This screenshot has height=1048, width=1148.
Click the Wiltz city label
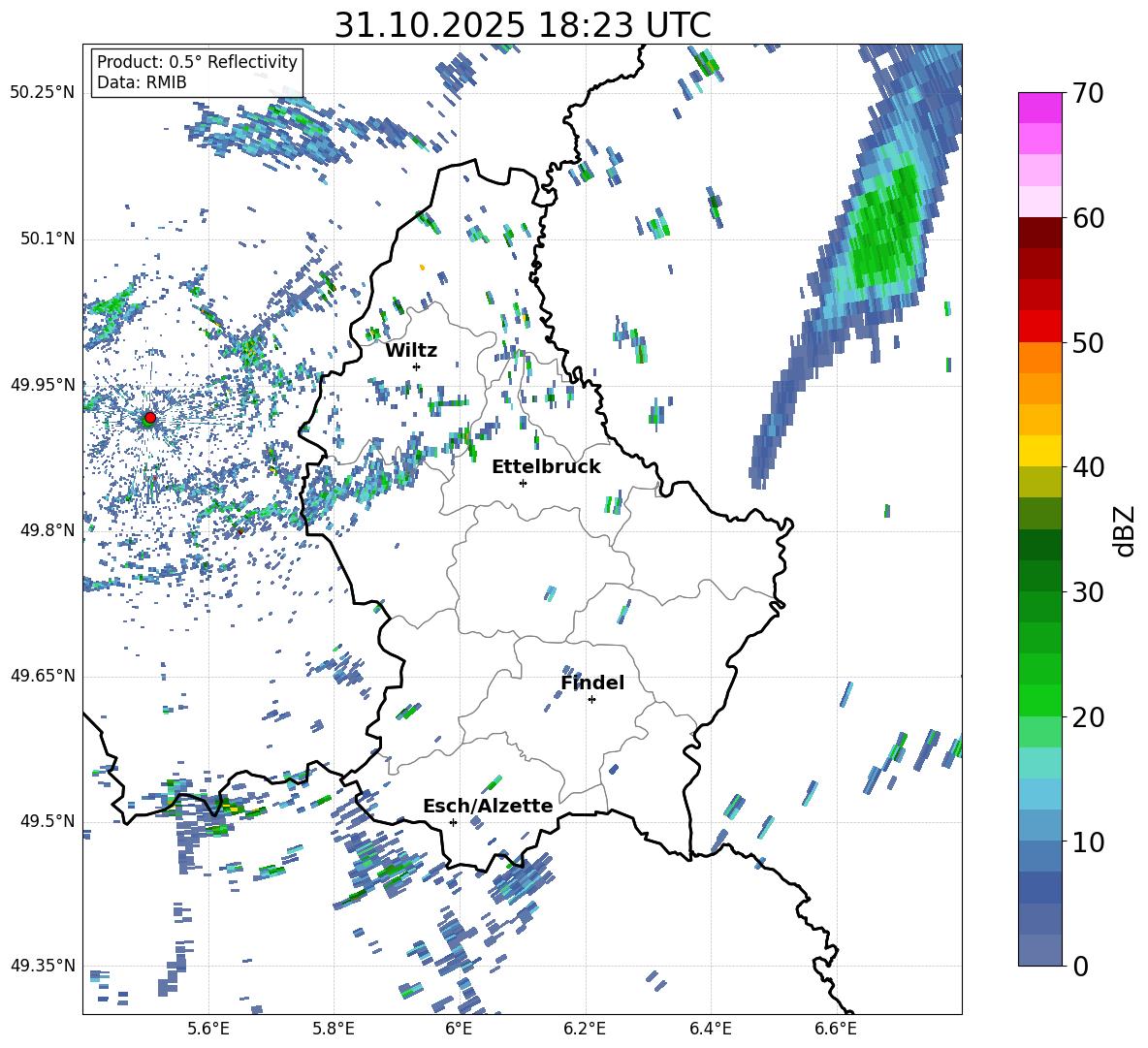(411, 351)
